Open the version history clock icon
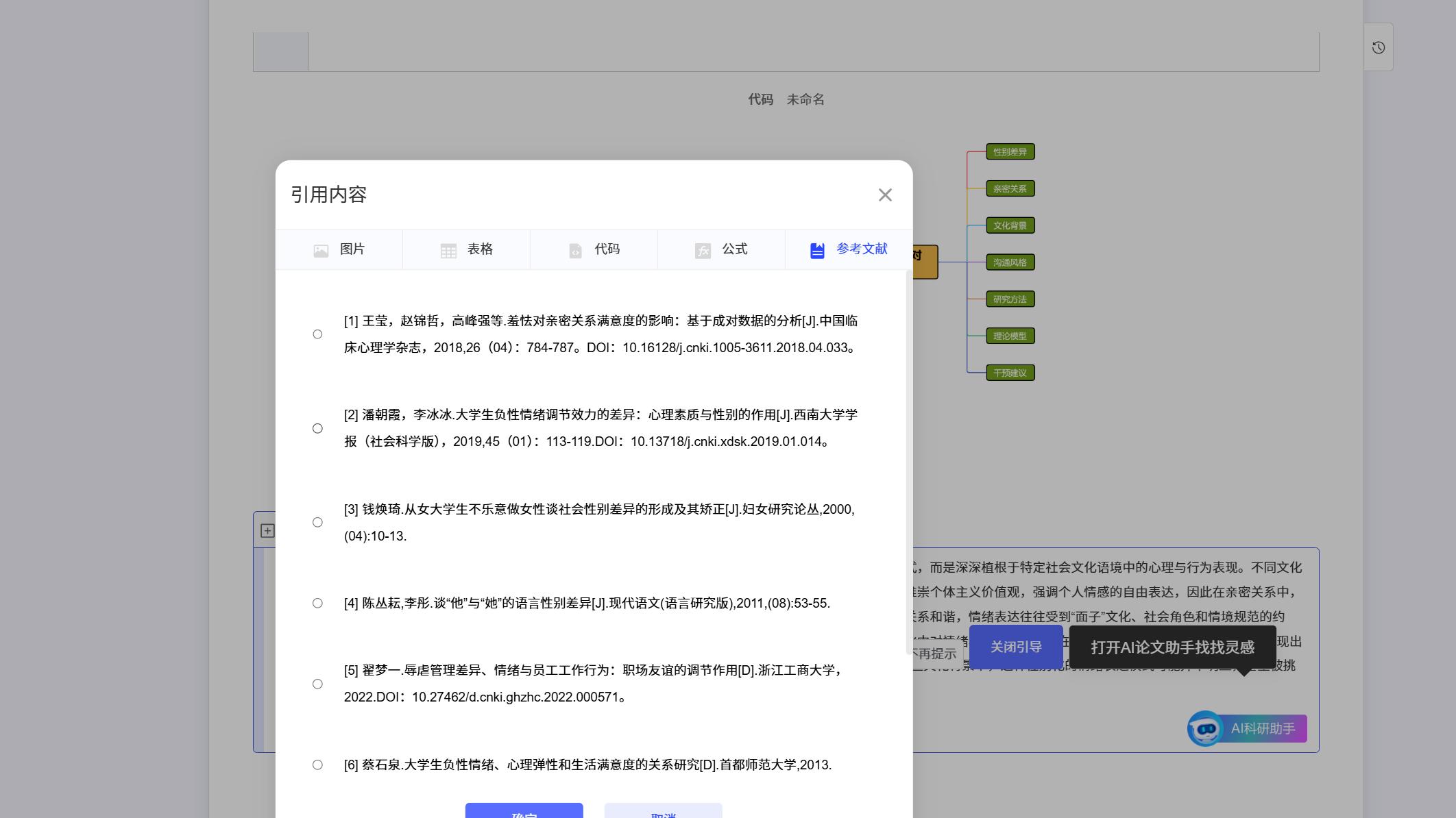 tap(1378, 47)
